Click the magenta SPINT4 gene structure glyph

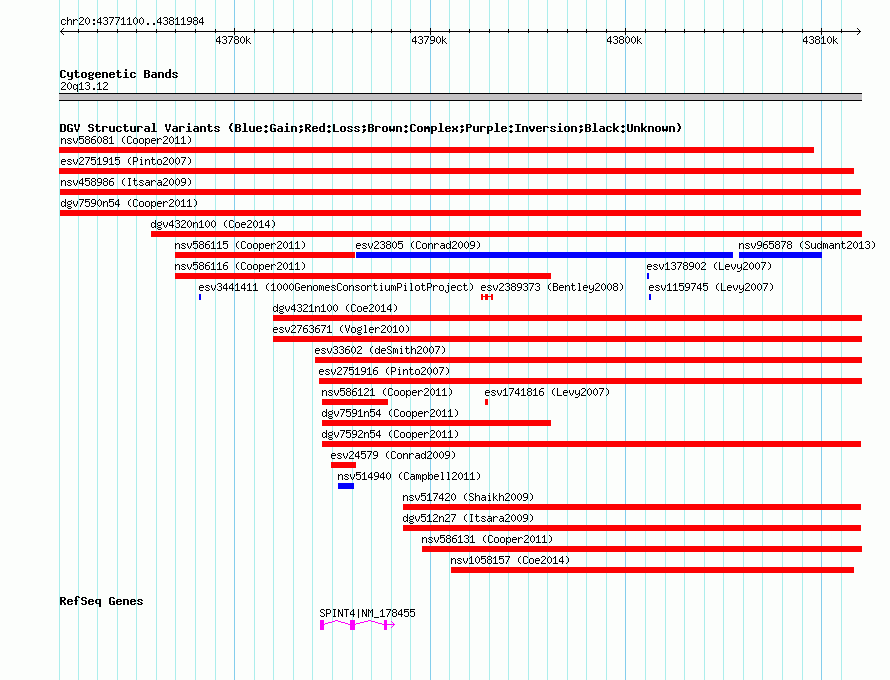click(358, 625)
